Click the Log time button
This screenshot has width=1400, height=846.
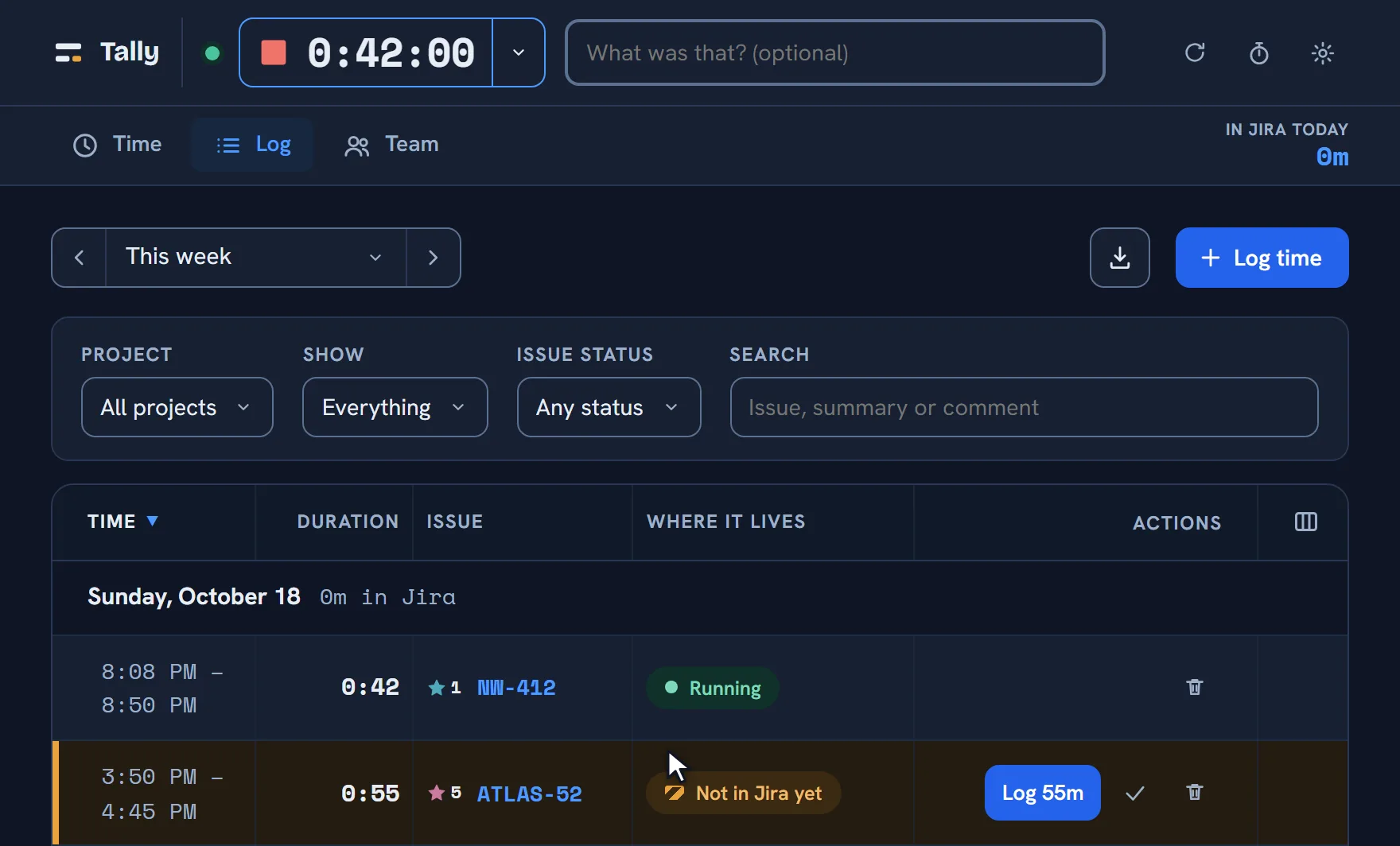click(1262, 258)
